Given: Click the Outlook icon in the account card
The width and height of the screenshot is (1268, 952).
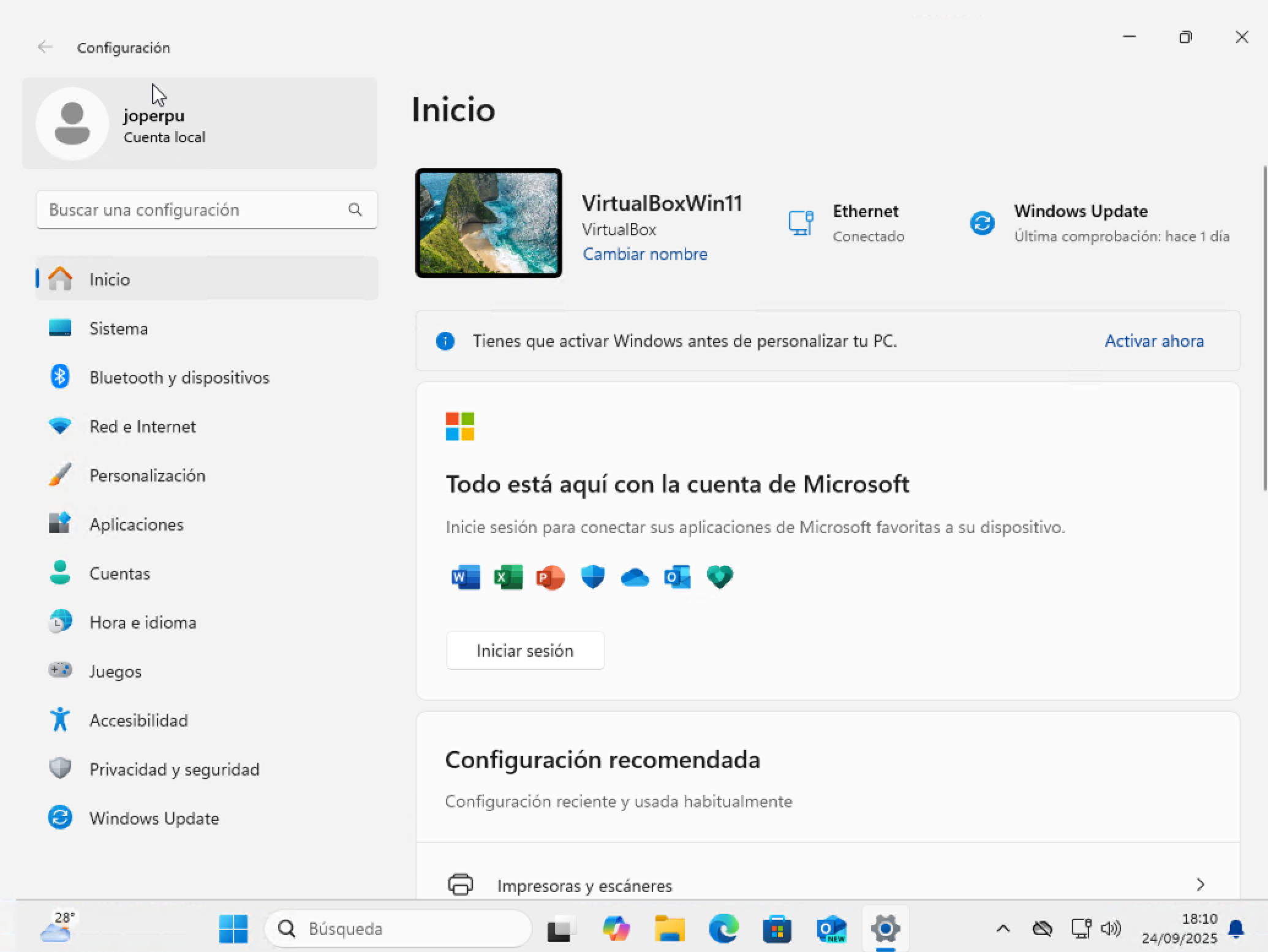Looking at the screenshot, I should 677,577.
